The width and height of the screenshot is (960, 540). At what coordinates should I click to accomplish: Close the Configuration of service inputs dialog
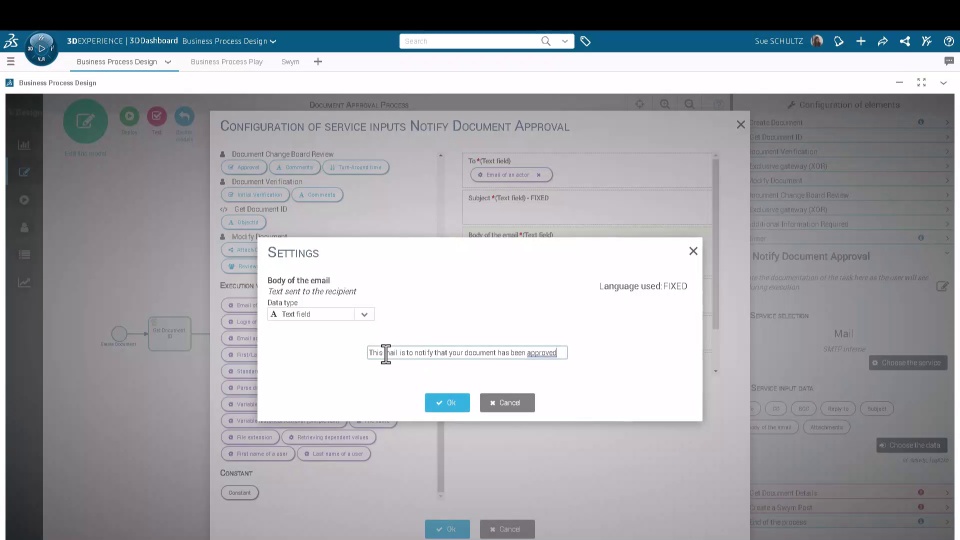coord(741,124)
